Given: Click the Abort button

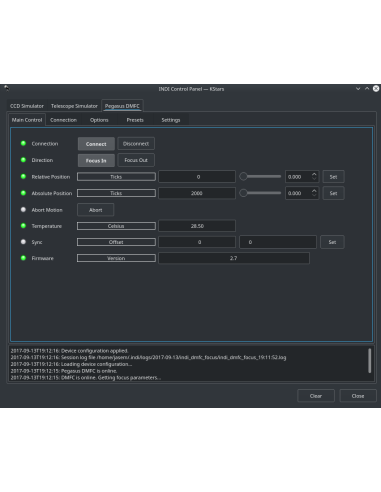Looking at the screenshot, I should pos(96,210).
